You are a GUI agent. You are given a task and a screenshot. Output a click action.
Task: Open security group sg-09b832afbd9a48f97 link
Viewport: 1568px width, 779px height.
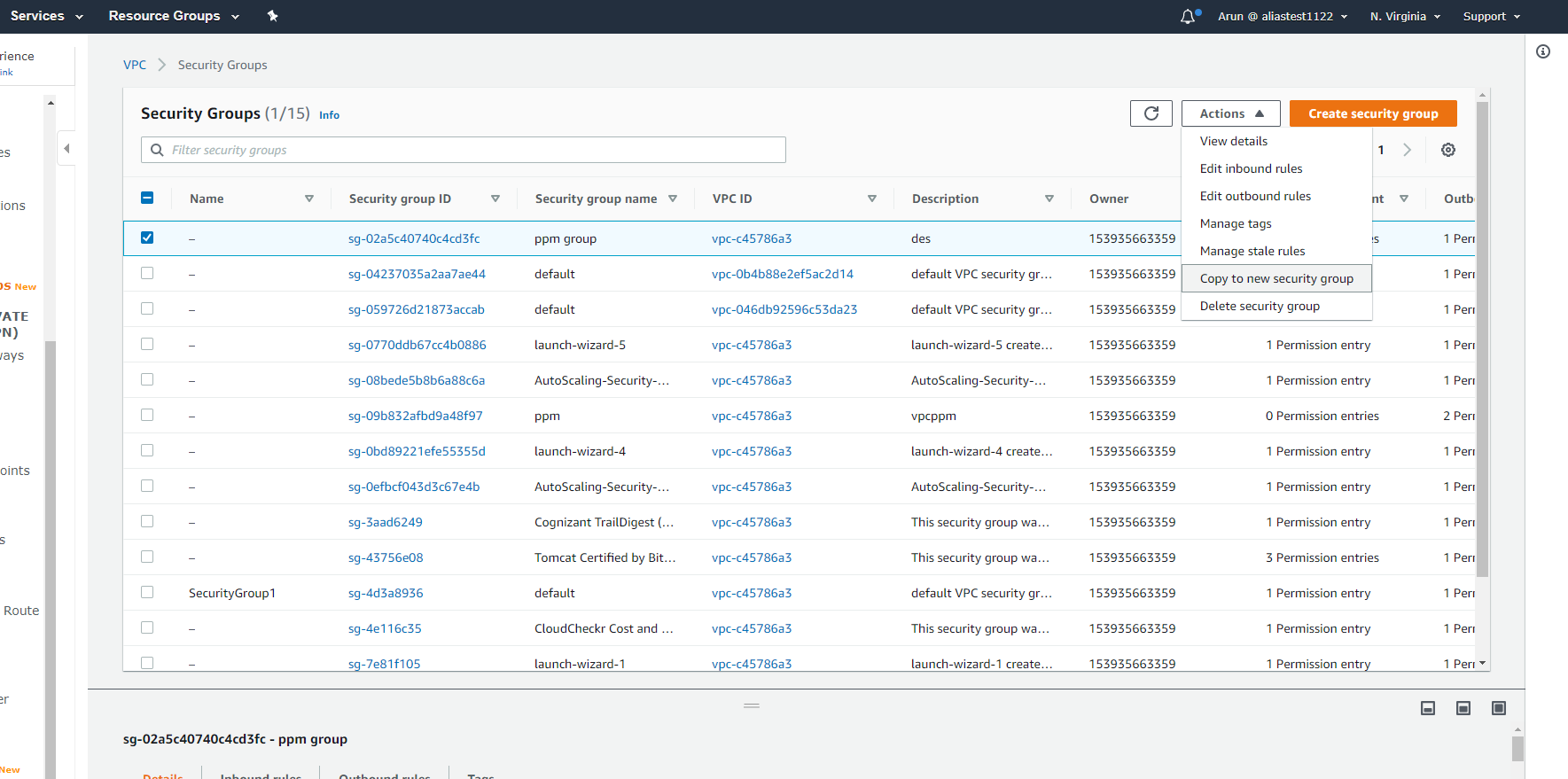(415, 416)
